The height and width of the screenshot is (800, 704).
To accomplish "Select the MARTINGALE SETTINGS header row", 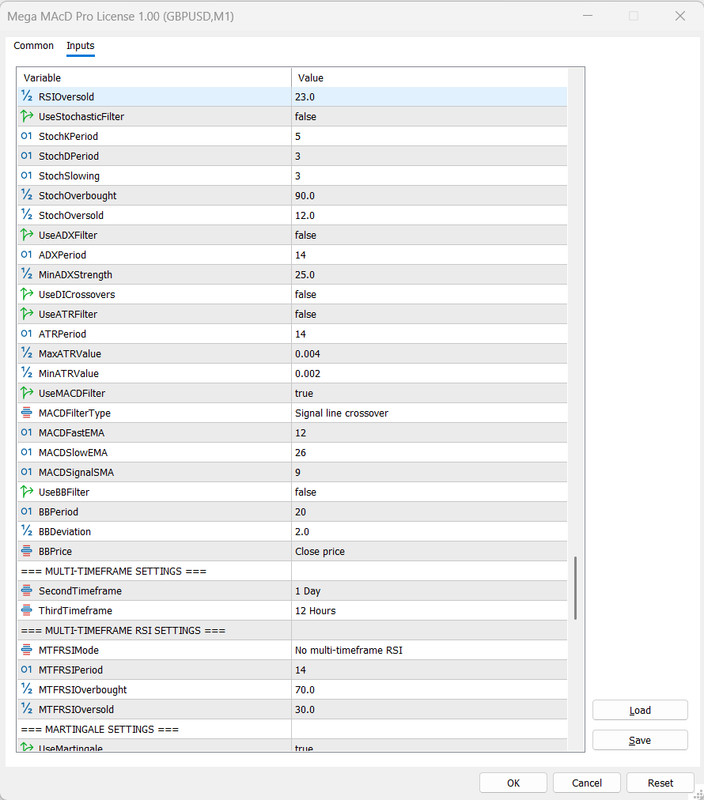I will (x=292, y=729).
